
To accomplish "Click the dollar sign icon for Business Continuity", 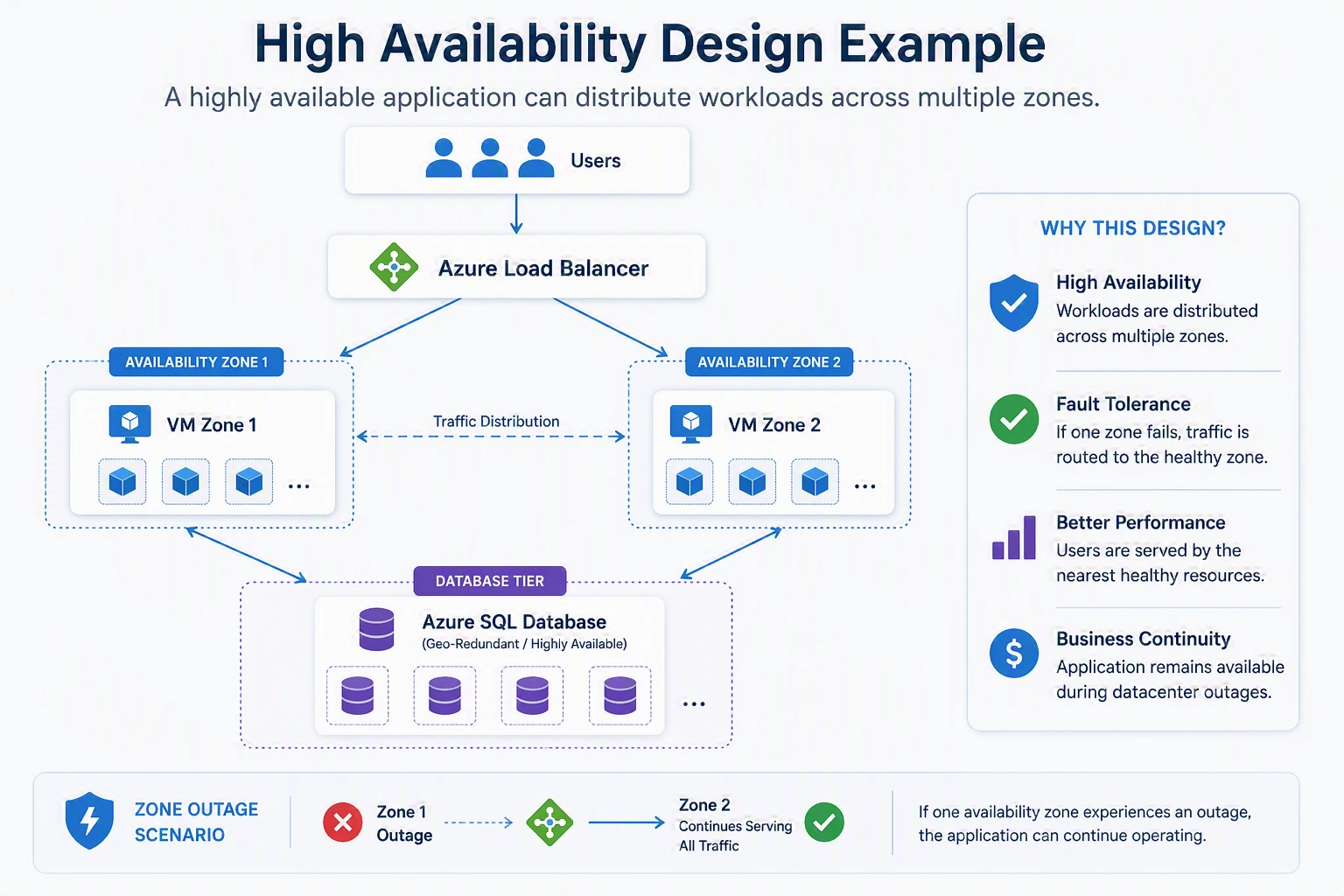I will tap(1013, 653).
